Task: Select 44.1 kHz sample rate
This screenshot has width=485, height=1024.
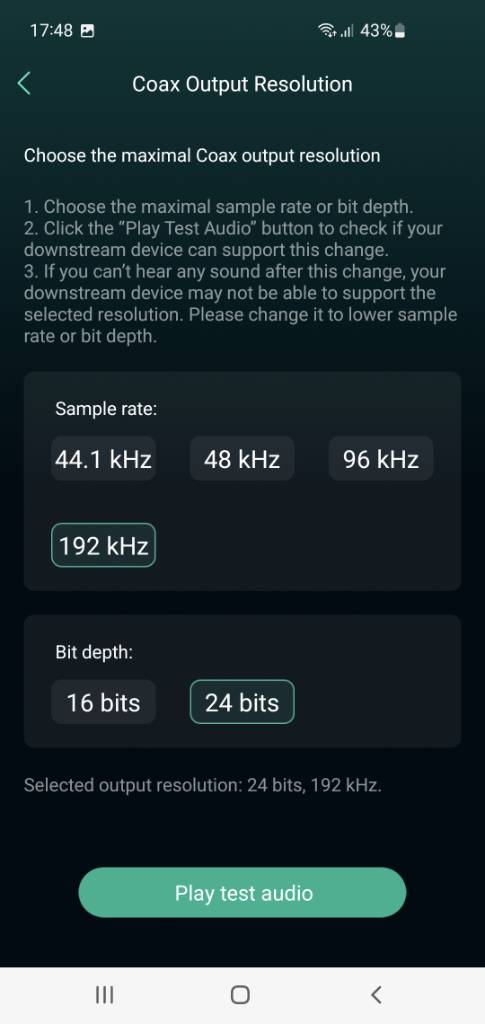Action: click(103, 459)
